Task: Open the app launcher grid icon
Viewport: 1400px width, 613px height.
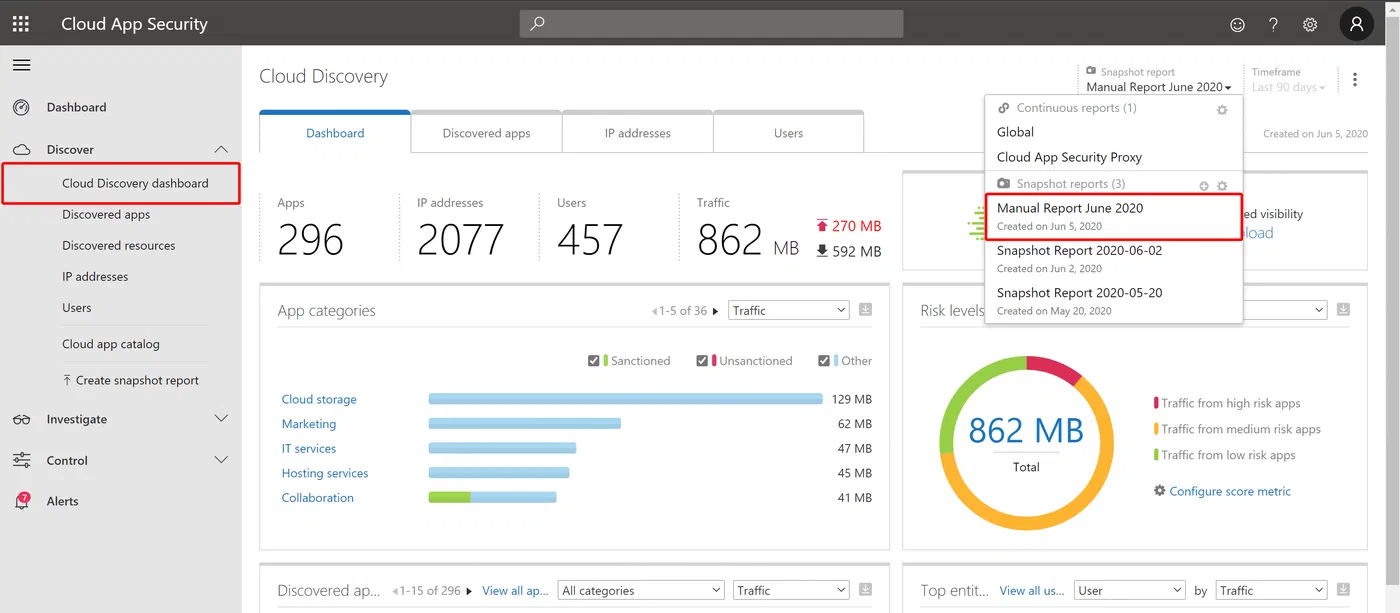Action: pyautogui.click(x=21, y=24)
